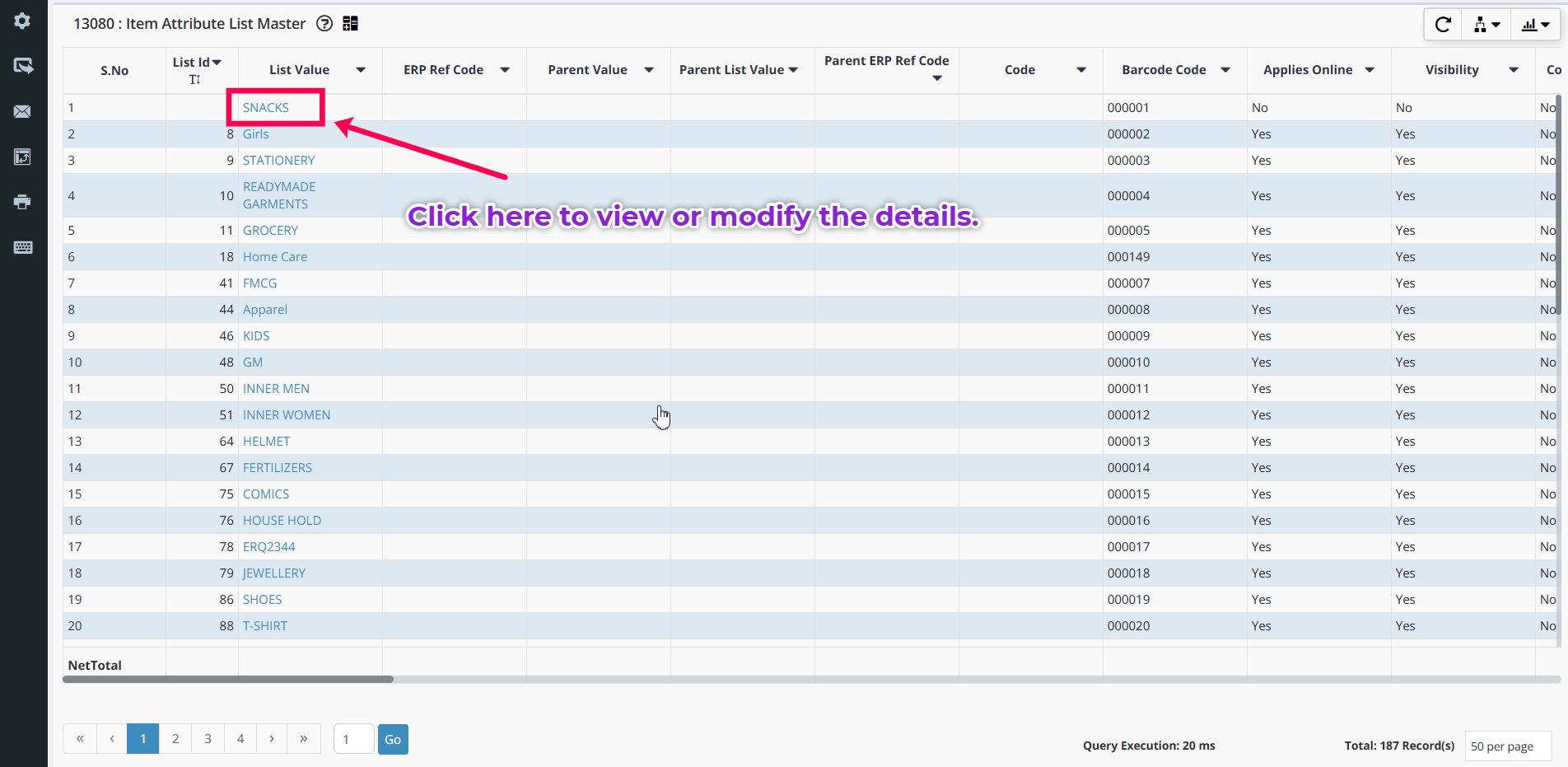Viewport: 1568px width, 767px height.
Task: Jump to the last page of results
Action: coord(304,739)
